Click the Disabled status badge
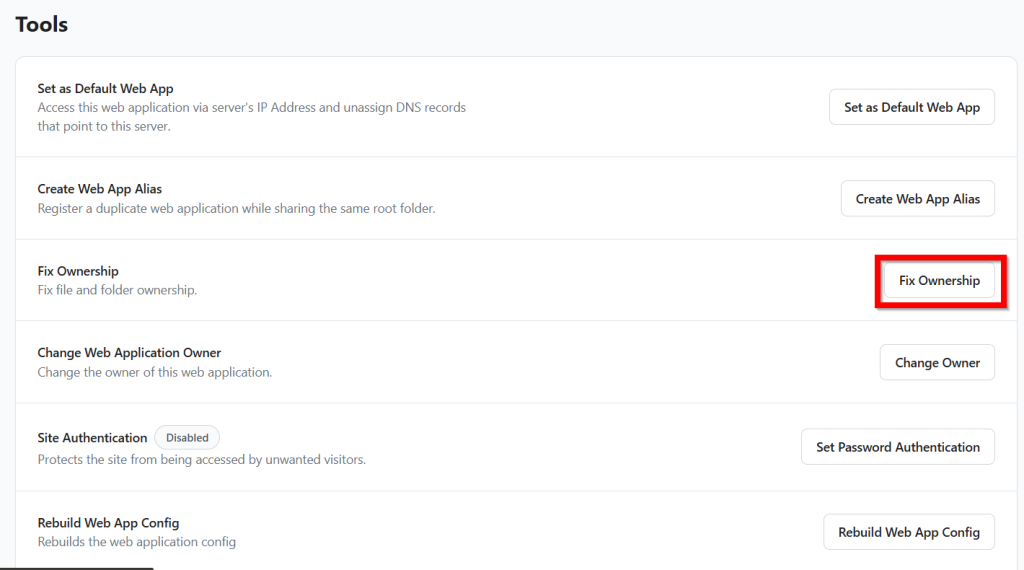 (x=187, y=437)
